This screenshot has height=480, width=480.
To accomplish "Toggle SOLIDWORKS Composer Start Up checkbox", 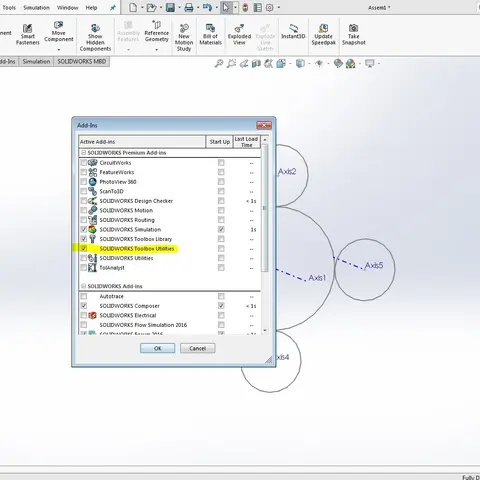I will point(221,306).
